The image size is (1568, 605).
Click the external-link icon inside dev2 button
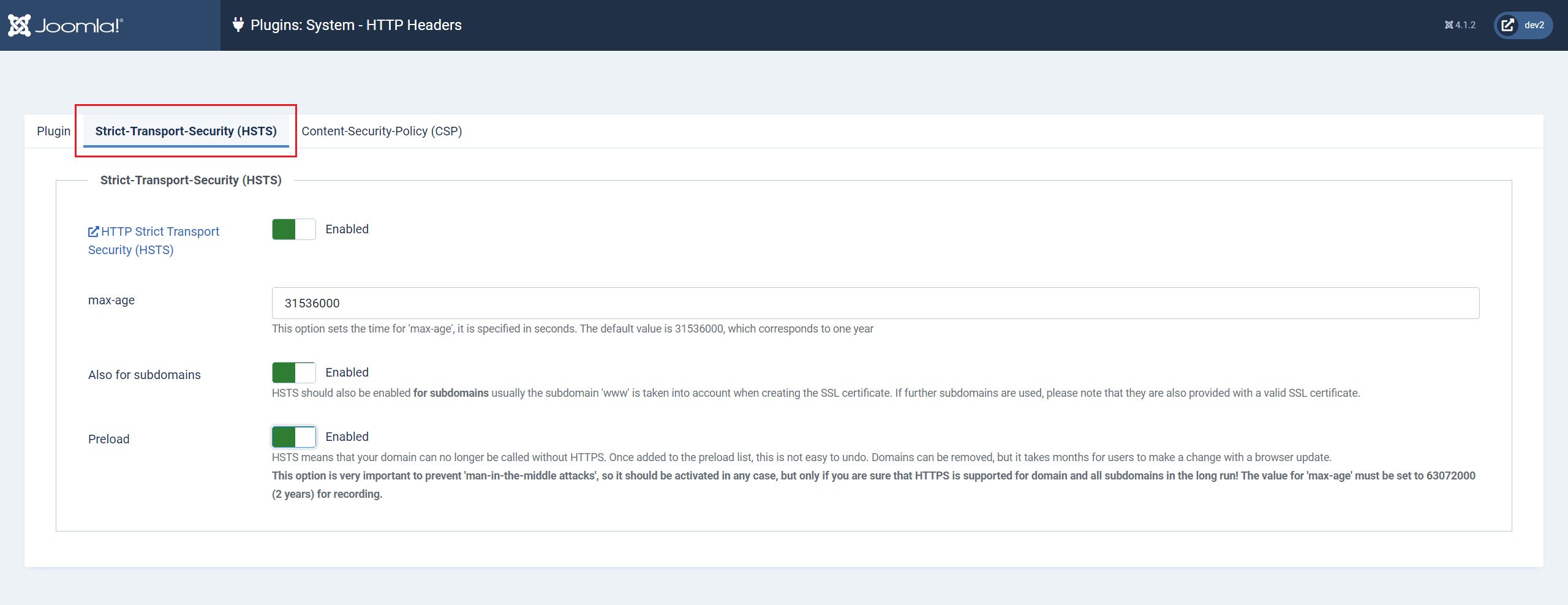[1507, 25]
